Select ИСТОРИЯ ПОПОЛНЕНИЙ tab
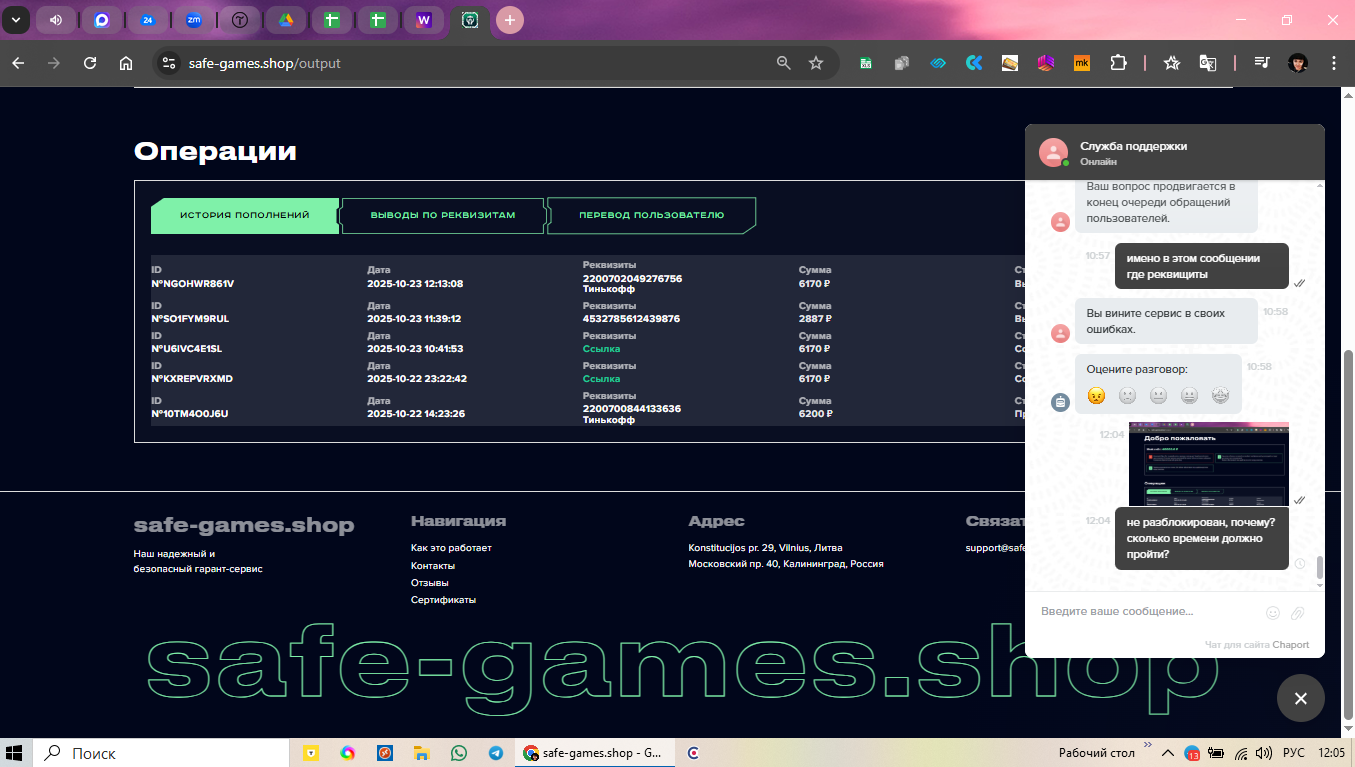This screenshot has width=1355, height=767. [245, 215]
